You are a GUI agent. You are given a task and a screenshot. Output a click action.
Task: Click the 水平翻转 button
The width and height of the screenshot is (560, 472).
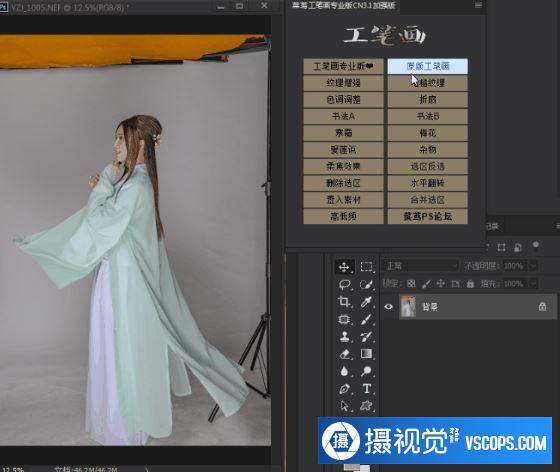(x=428, y=183)
